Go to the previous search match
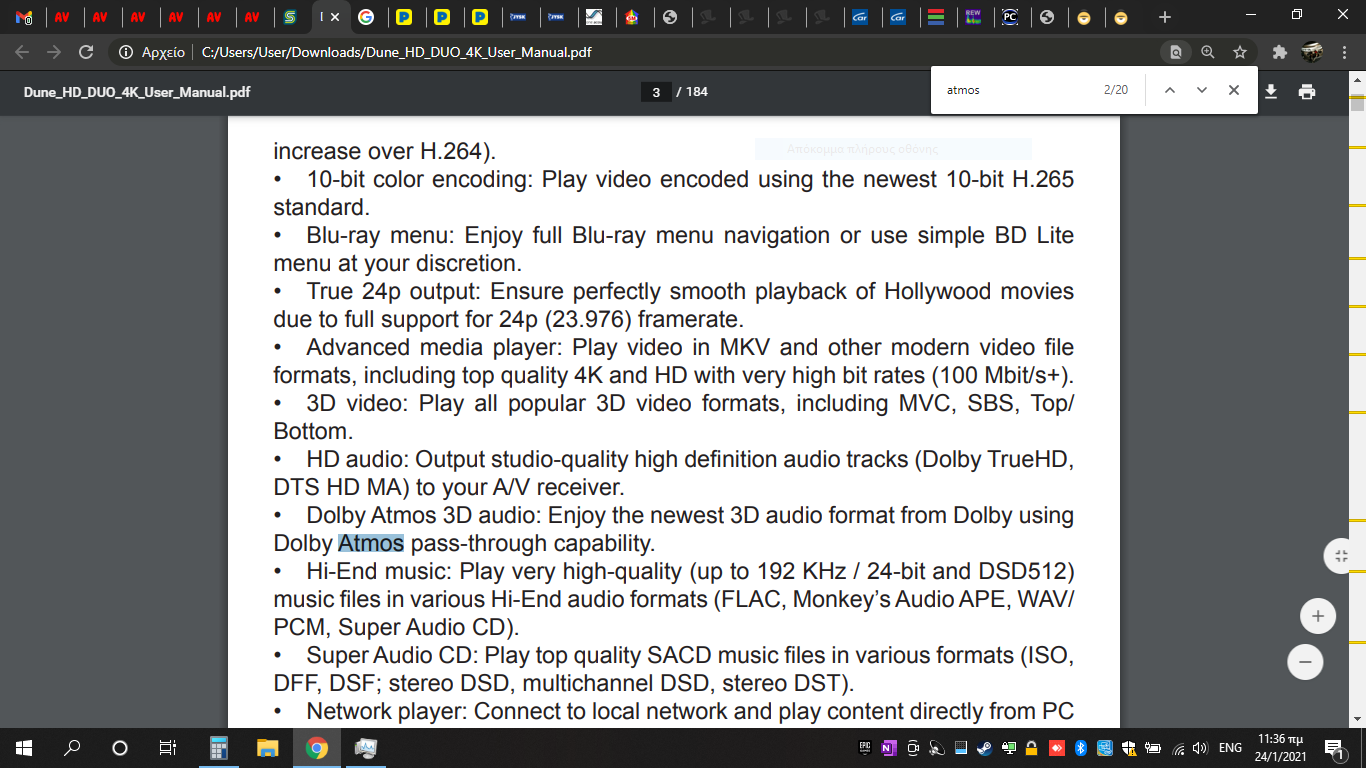 [1169, 90]
